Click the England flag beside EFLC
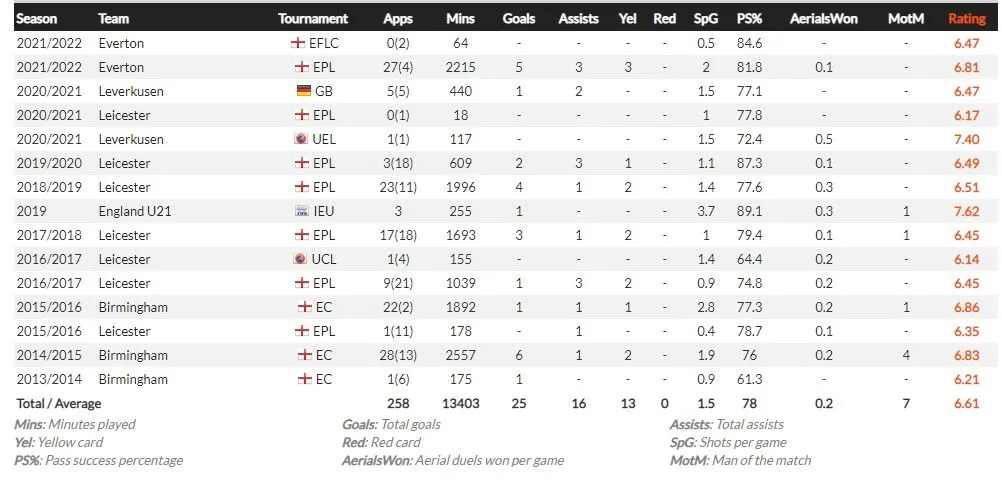This screenshot has height=501, width=1002. [297, 43]
